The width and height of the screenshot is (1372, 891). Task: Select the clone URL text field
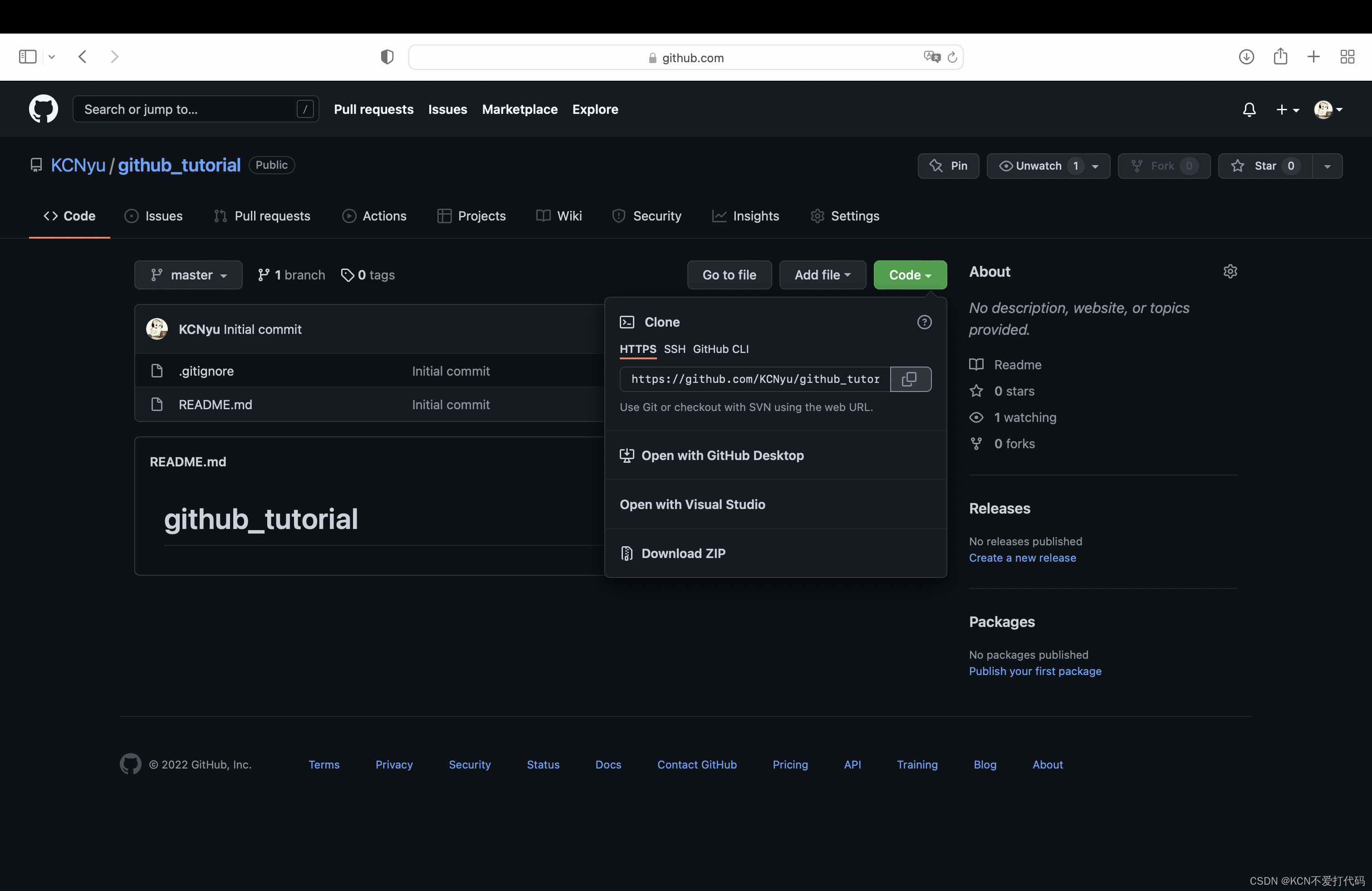click(x=755, y=379)
